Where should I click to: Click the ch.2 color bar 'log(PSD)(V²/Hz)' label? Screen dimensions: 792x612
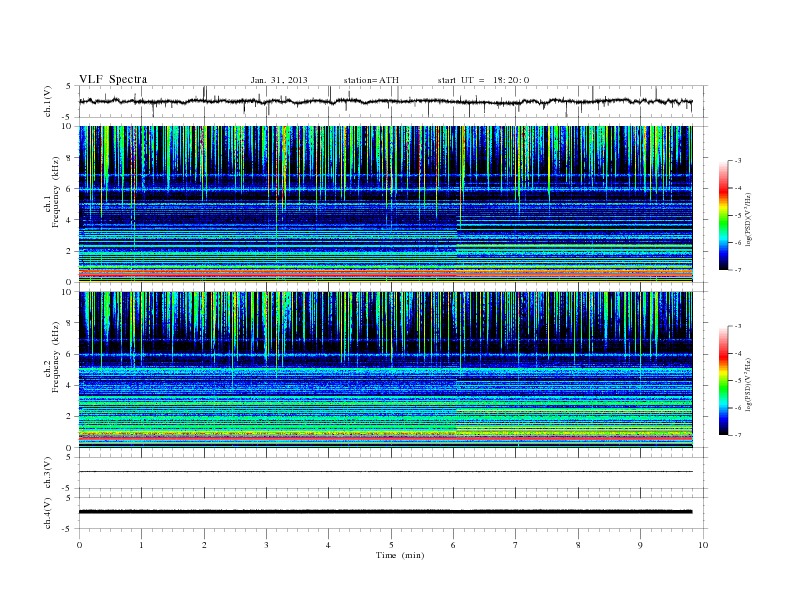[x=749, y=384]
